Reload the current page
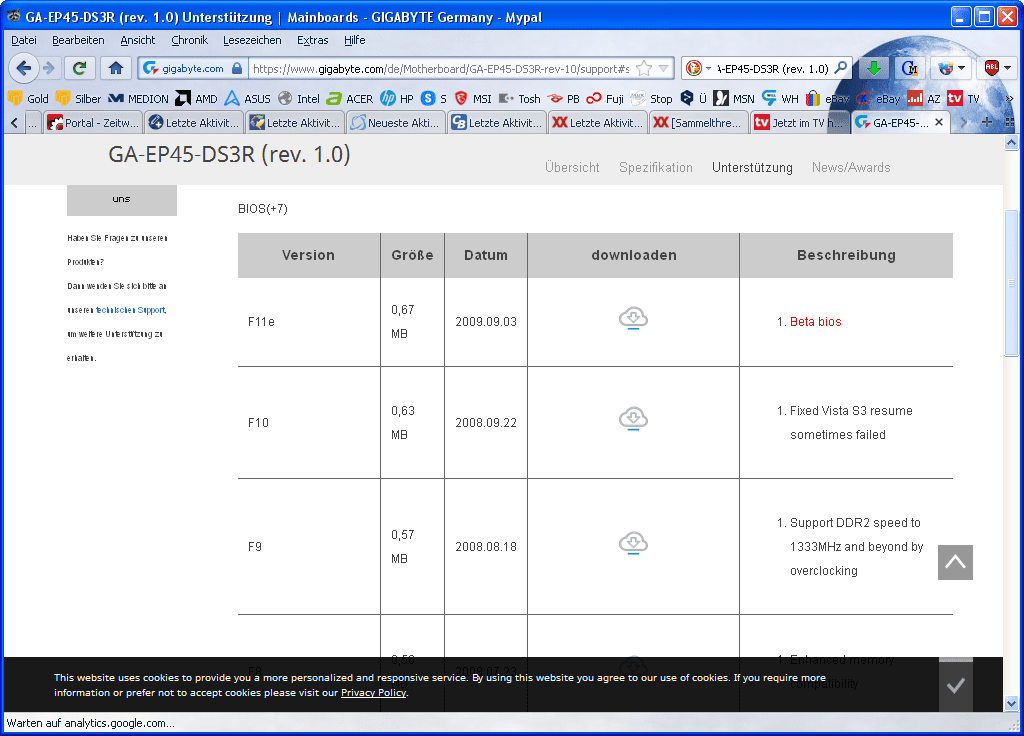Viewport: 1024px width, 736px height. click(x=80, y=68)
